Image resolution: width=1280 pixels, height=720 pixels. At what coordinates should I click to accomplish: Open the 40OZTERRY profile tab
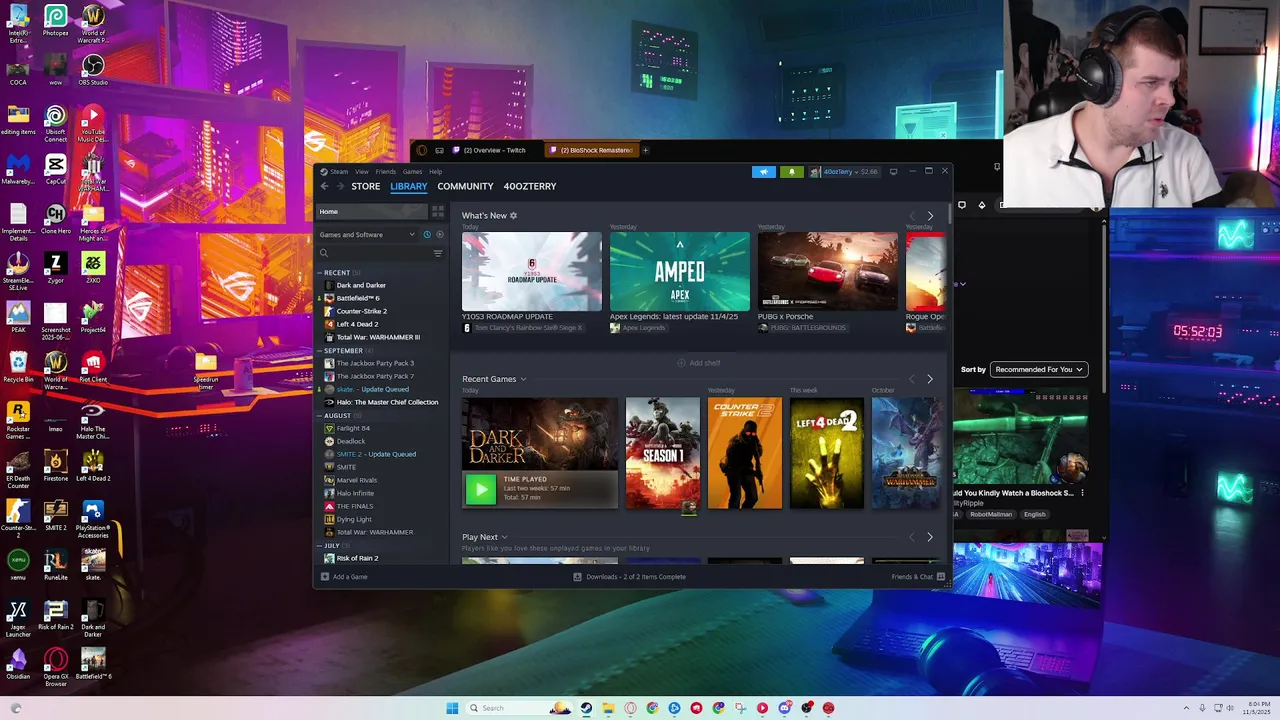tap(530, 186)
